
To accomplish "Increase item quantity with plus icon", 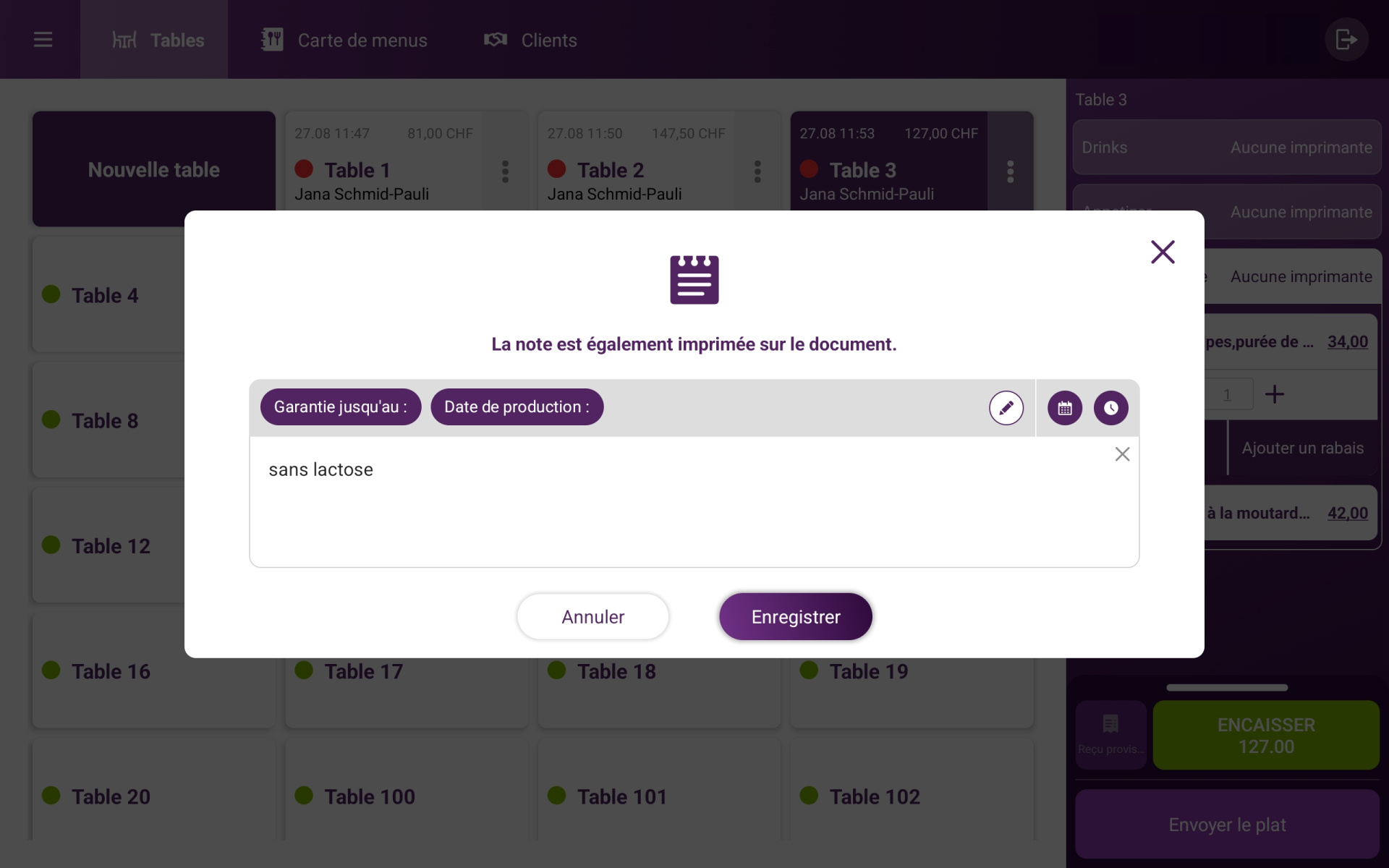I will pos(1274,394).
